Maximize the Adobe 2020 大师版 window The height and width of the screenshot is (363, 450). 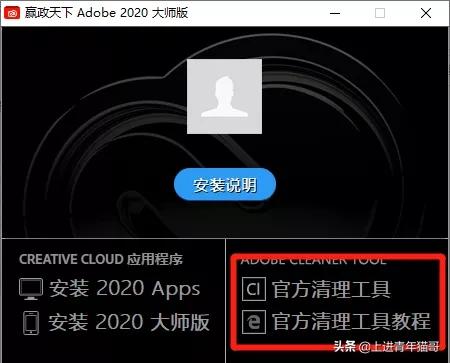coord(380,13)
